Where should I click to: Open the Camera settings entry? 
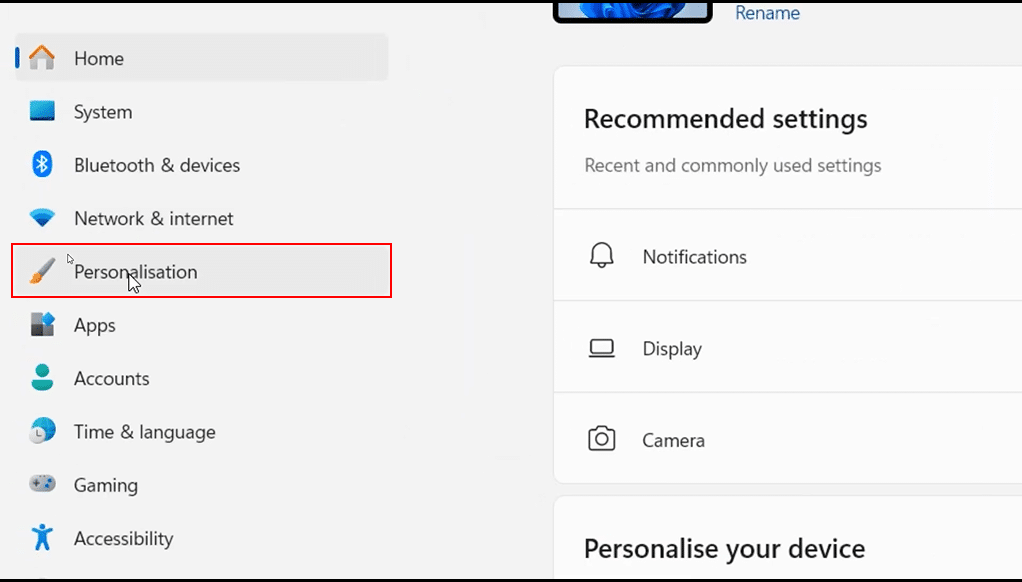click(673, 438)
